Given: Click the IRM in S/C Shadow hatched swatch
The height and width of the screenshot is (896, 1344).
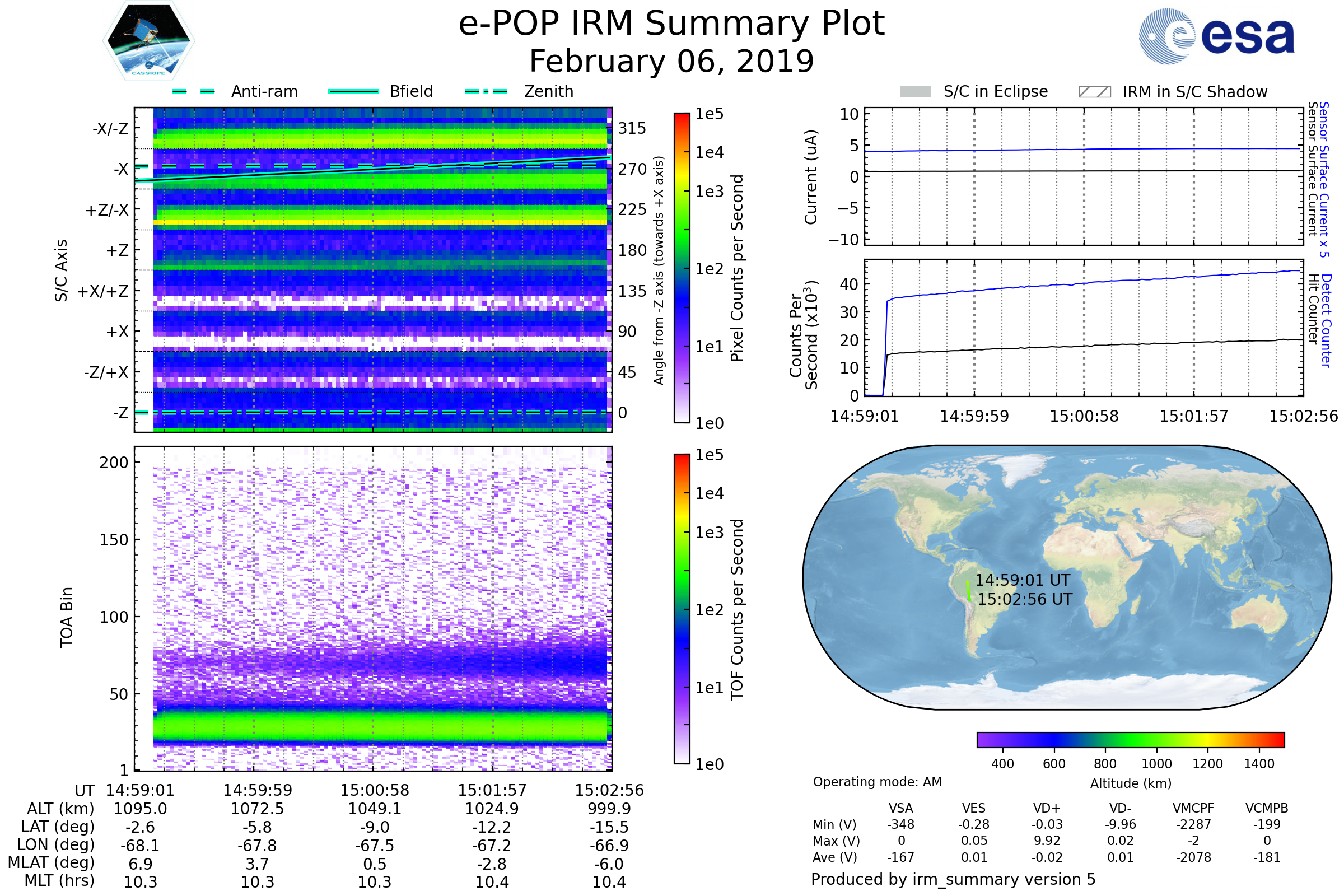Looking at the screenshot, I should [1094, 92].
